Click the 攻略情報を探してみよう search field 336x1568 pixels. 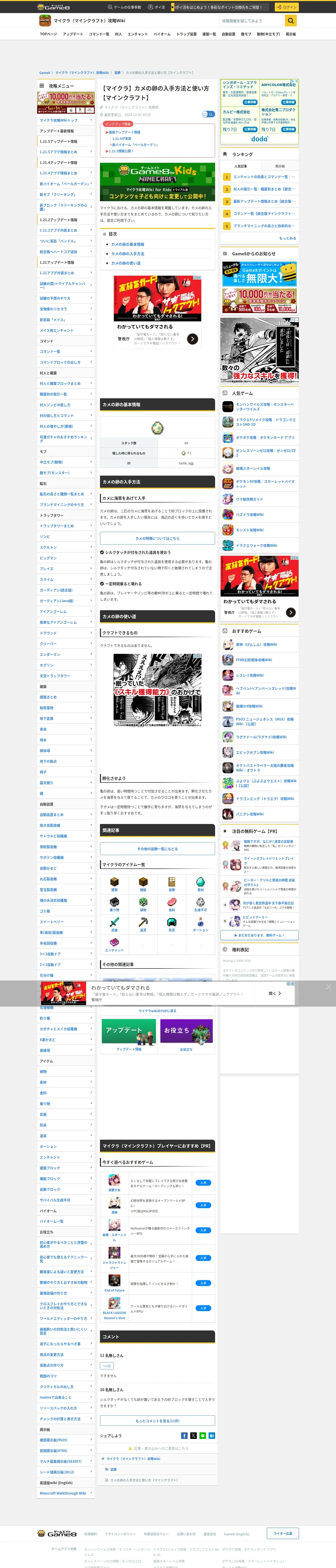(252, 21)
